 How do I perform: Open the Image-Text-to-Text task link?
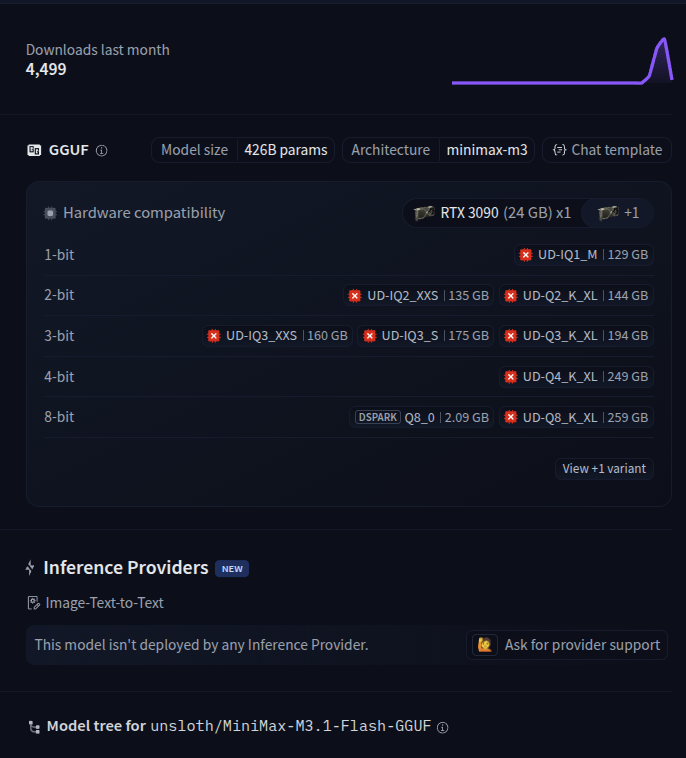(104, 603)
